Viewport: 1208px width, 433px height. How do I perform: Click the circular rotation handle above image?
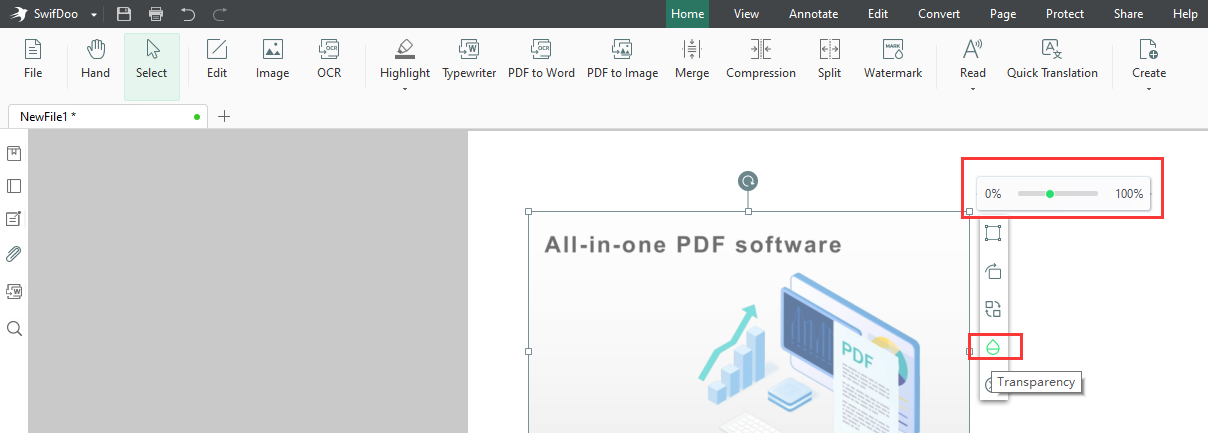click(748, 181)
